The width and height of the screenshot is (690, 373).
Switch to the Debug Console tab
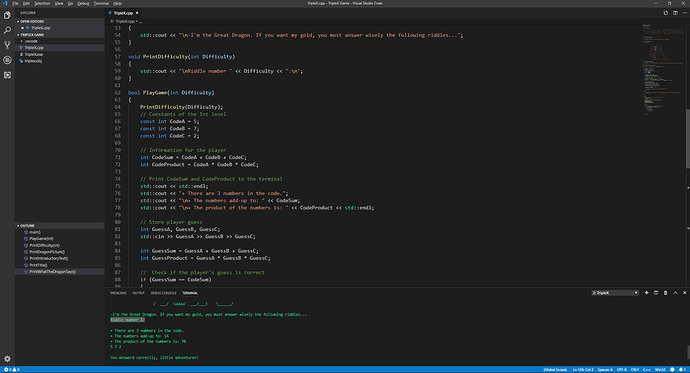click(x=163, y=293)
